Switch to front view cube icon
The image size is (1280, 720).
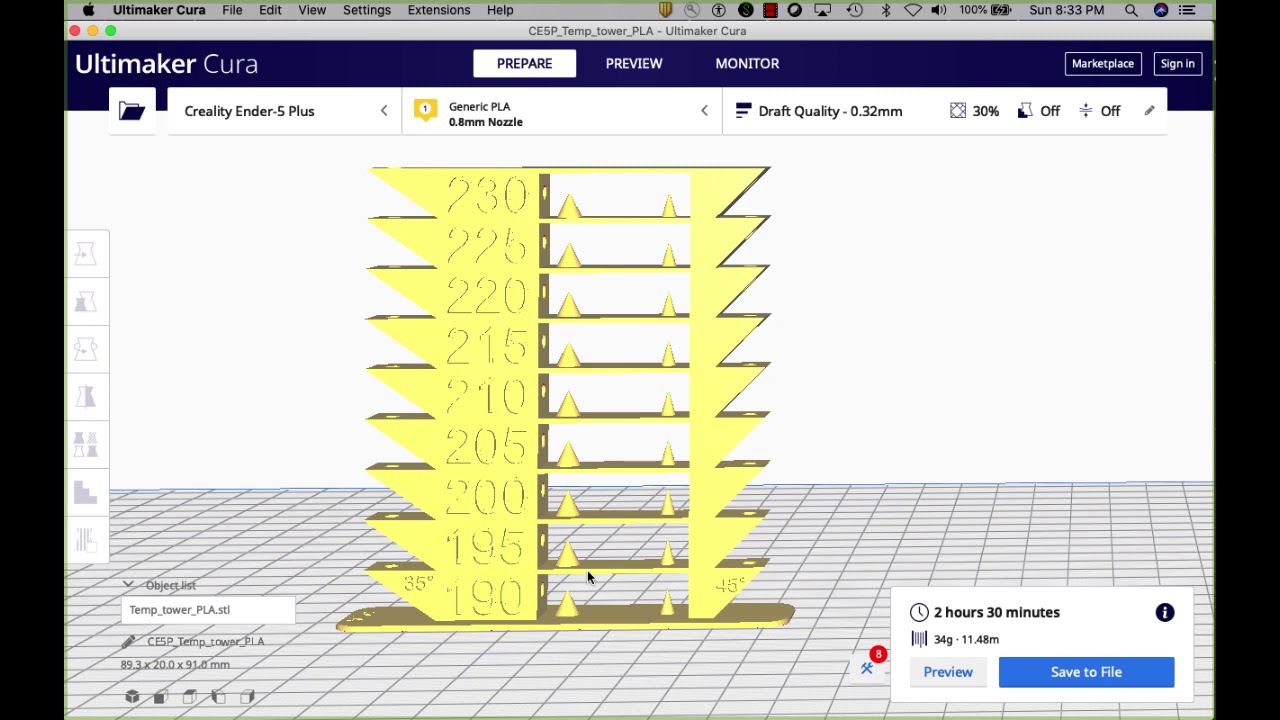[160, 697]
